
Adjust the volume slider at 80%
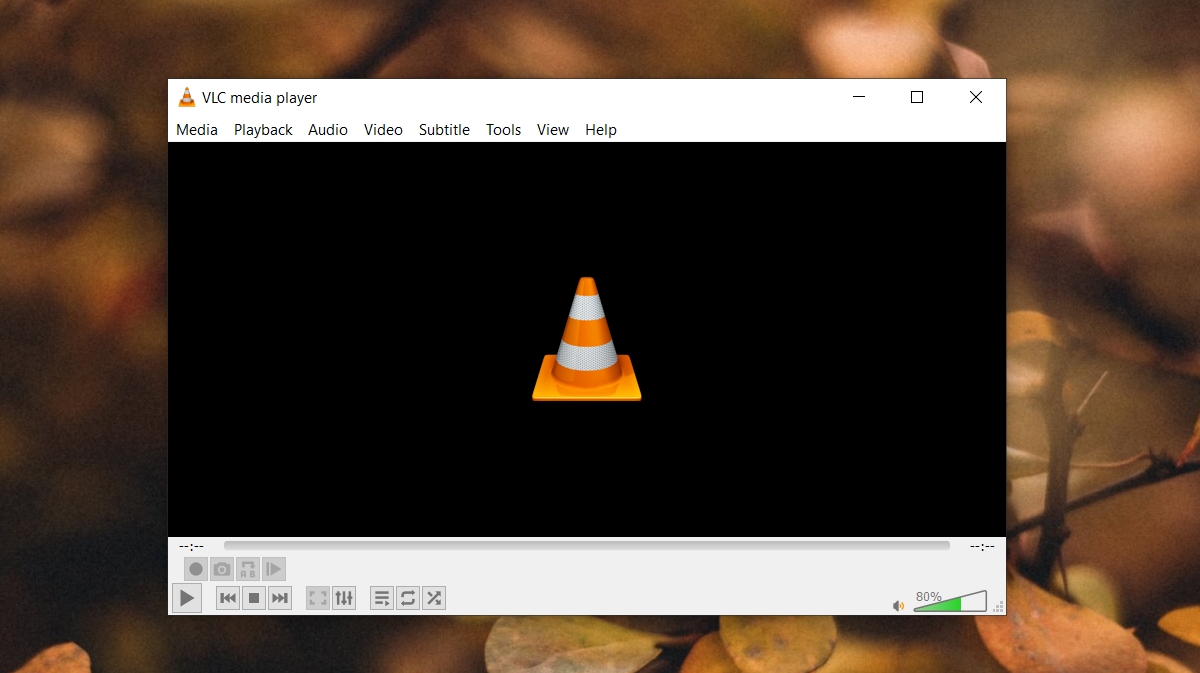(x=950, y=601)
